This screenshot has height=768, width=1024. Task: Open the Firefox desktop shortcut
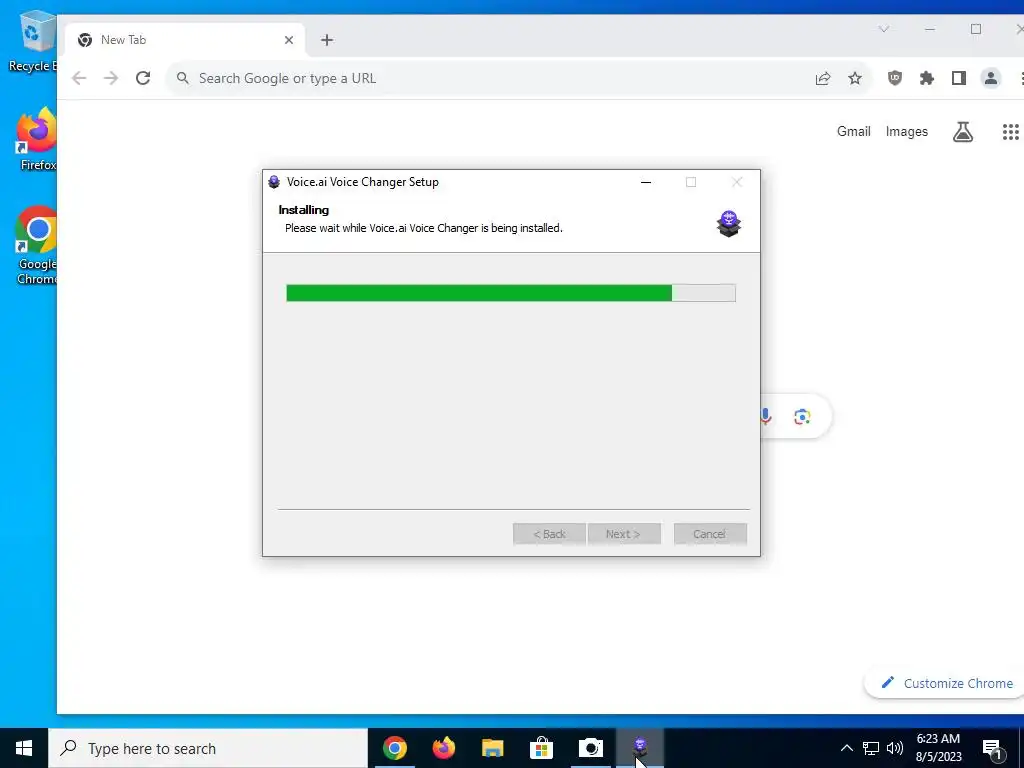click(37, 140)
